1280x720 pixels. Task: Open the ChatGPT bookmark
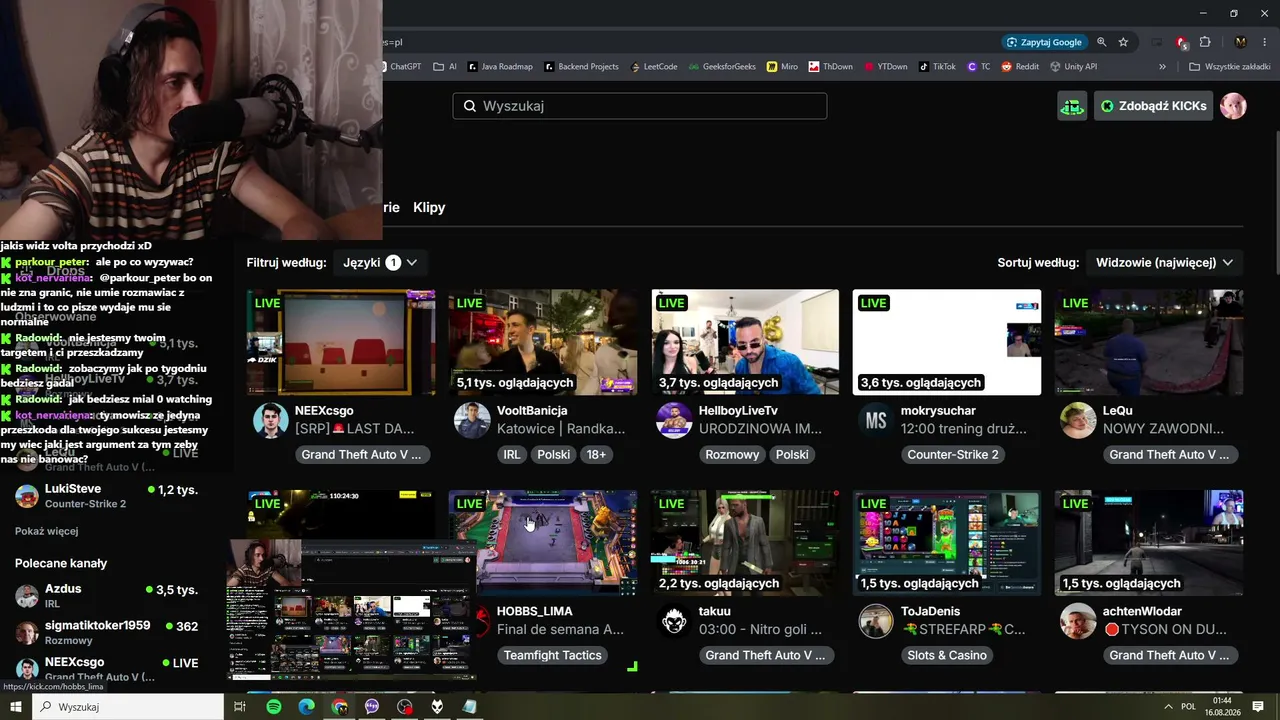400,67
